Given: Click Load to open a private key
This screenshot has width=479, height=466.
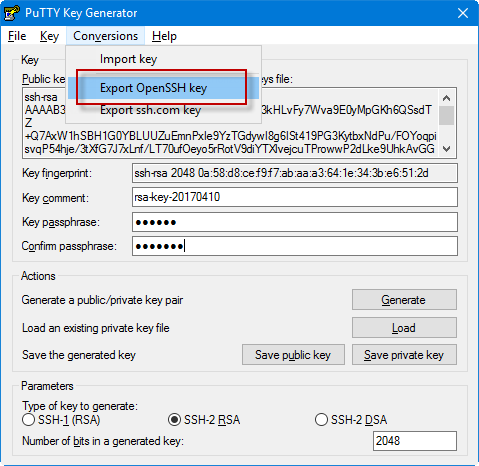Looking at the screenshot, I should click(x=404, y=328).
